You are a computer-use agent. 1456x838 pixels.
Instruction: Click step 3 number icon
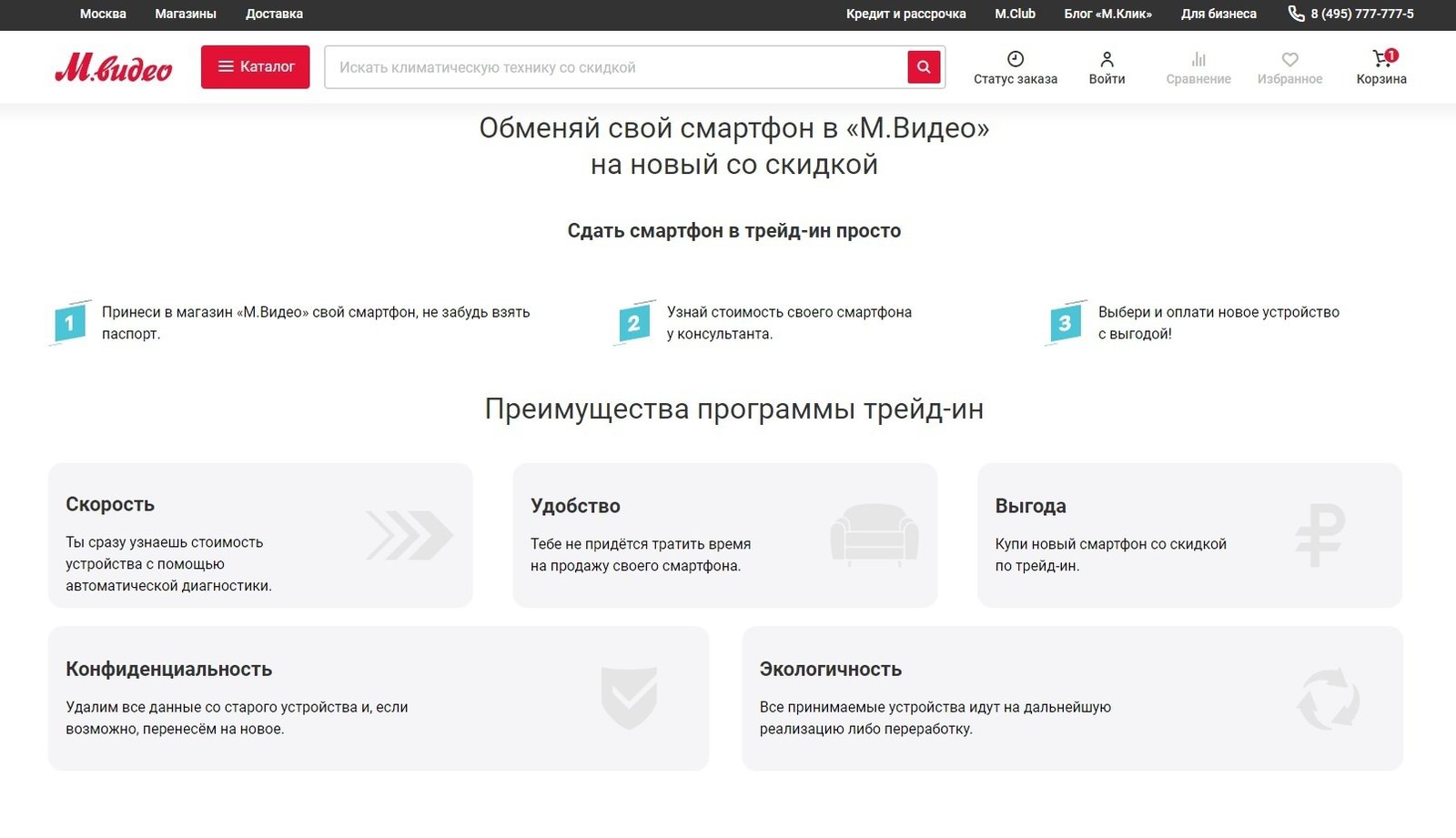tap(1065, 323)
